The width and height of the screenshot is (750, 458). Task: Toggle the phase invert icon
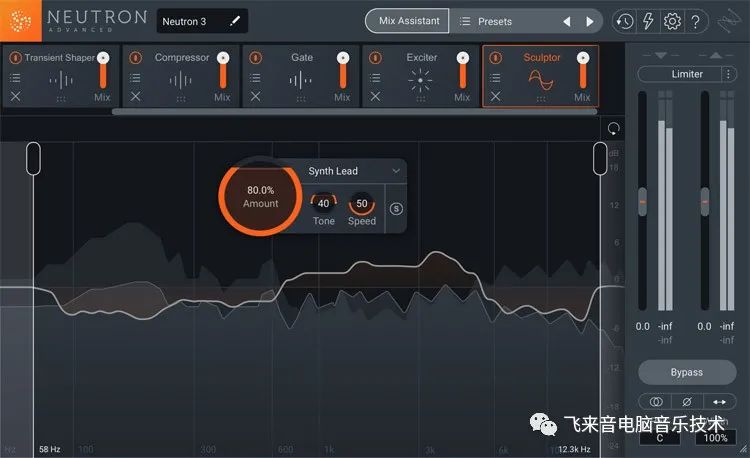[x=687, y=402]
